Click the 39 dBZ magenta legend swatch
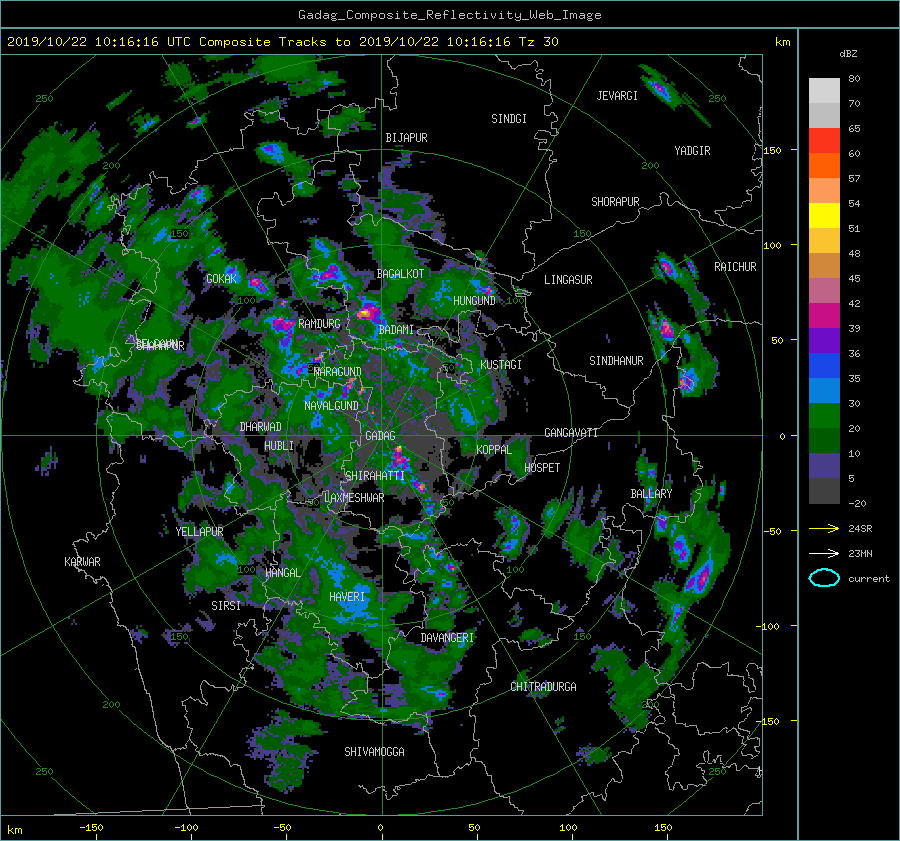This screenshot has height=841, width=900. click(x=824, y=316)
